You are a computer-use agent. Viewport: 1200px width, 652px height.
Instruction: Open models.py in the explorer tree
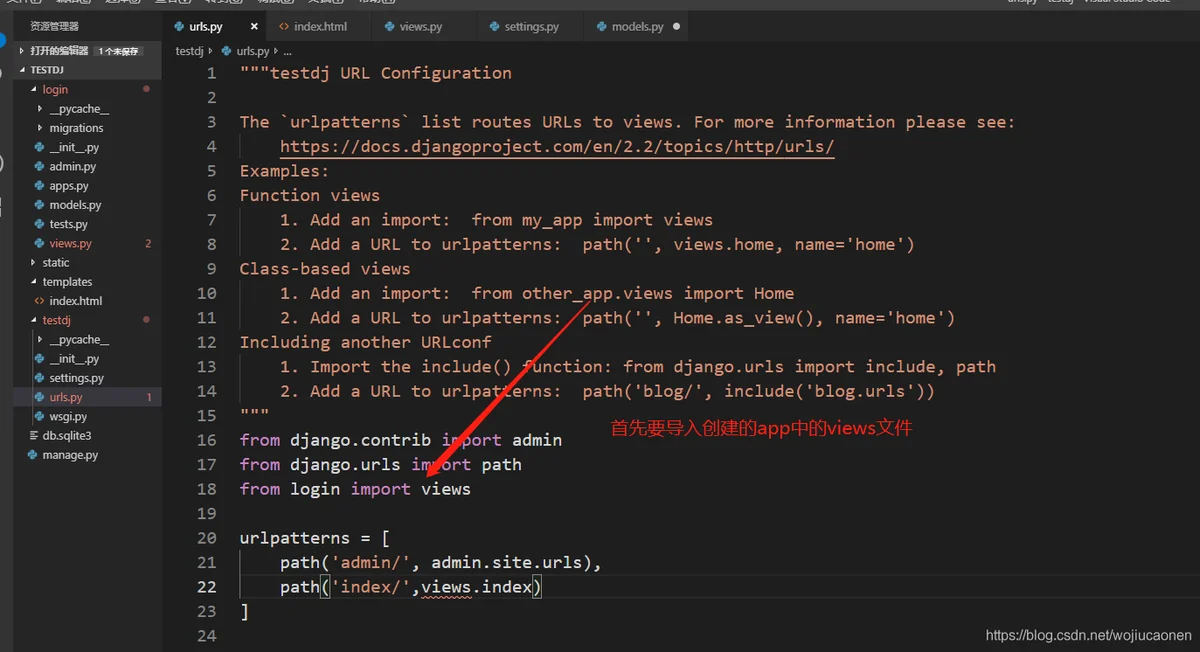[75, 205]
